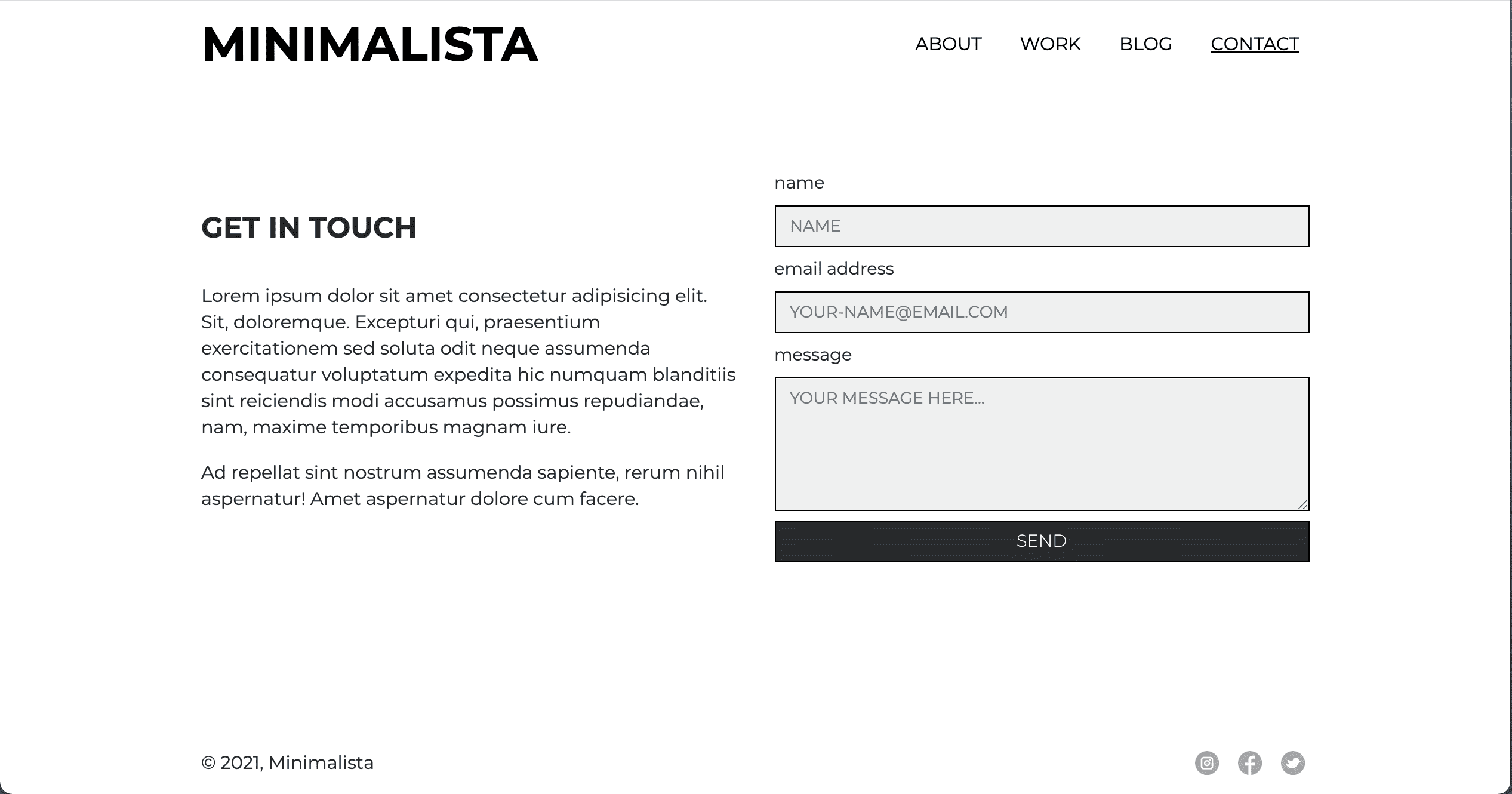Go to the ABOUT page
The width and height of the screenshot is (1512, 794).
[x=948, y=44]
